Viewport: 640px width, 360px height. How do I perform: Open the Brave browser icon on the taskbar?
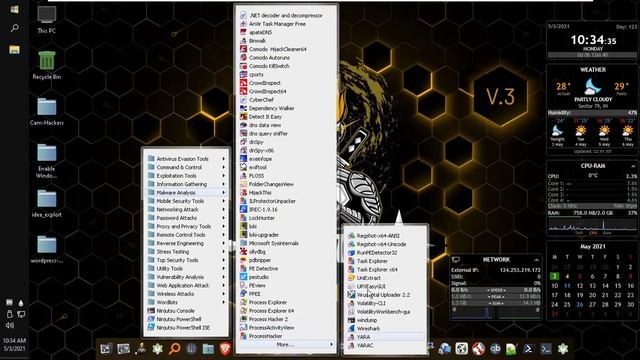(225, 349)
